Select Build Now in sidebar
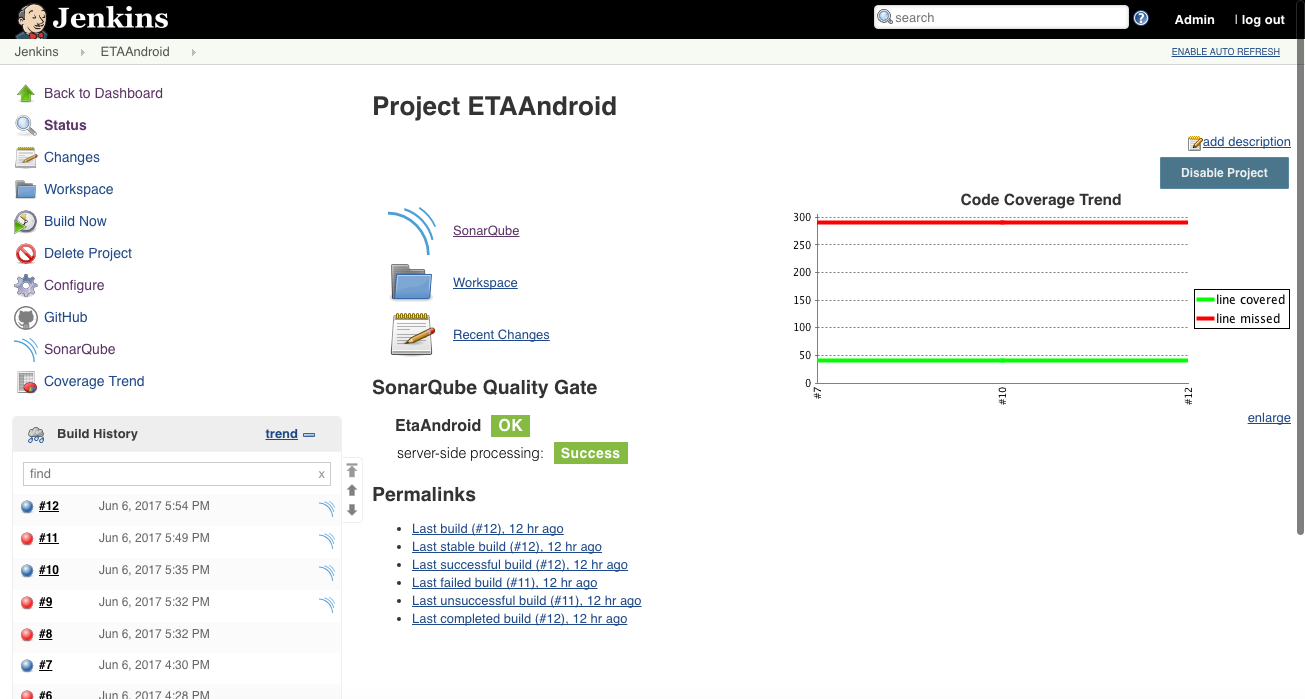 point(75,221)
